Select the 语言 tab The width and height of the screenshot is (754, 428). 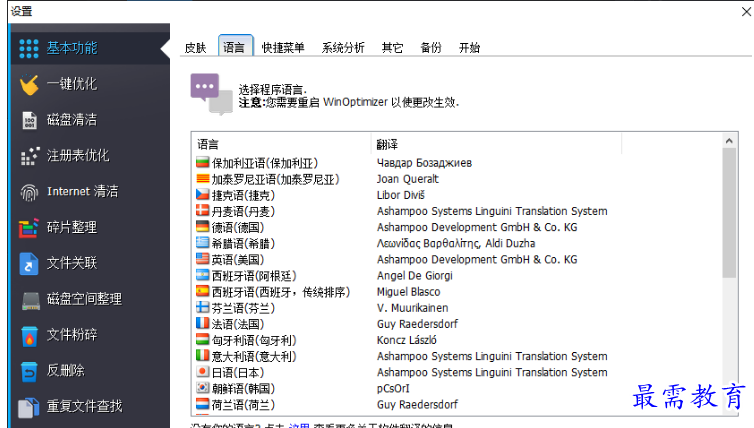click(x=234, y=47)
